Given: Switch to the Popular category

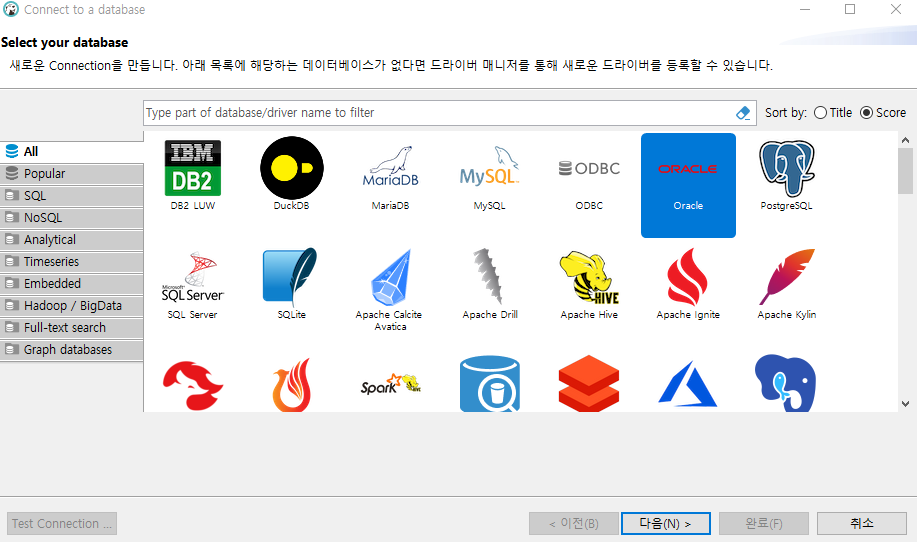Looking at the screenshot, I should tap(71, 174).
